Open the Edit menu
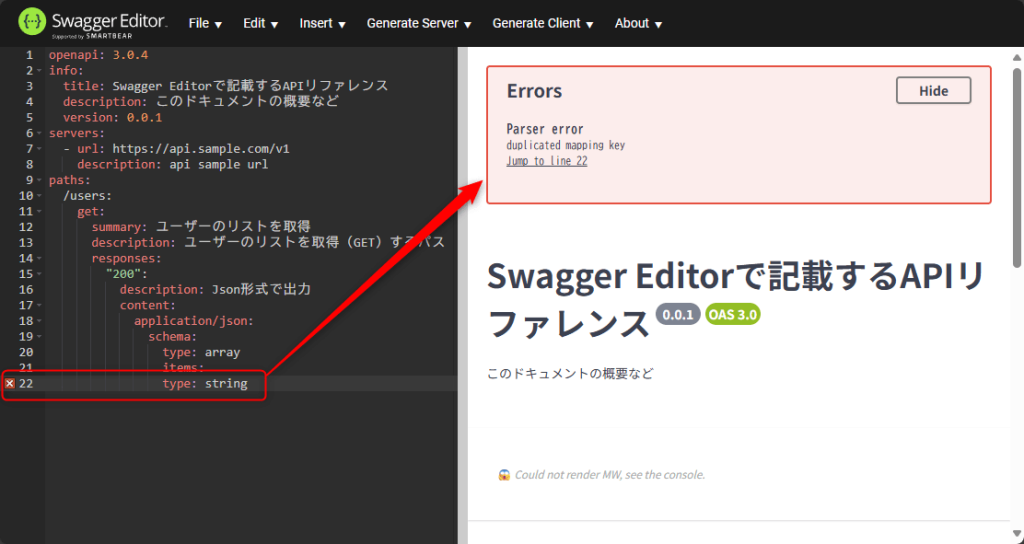Image resolution: width=1024 pixels, height=544 pixels. 261,24
